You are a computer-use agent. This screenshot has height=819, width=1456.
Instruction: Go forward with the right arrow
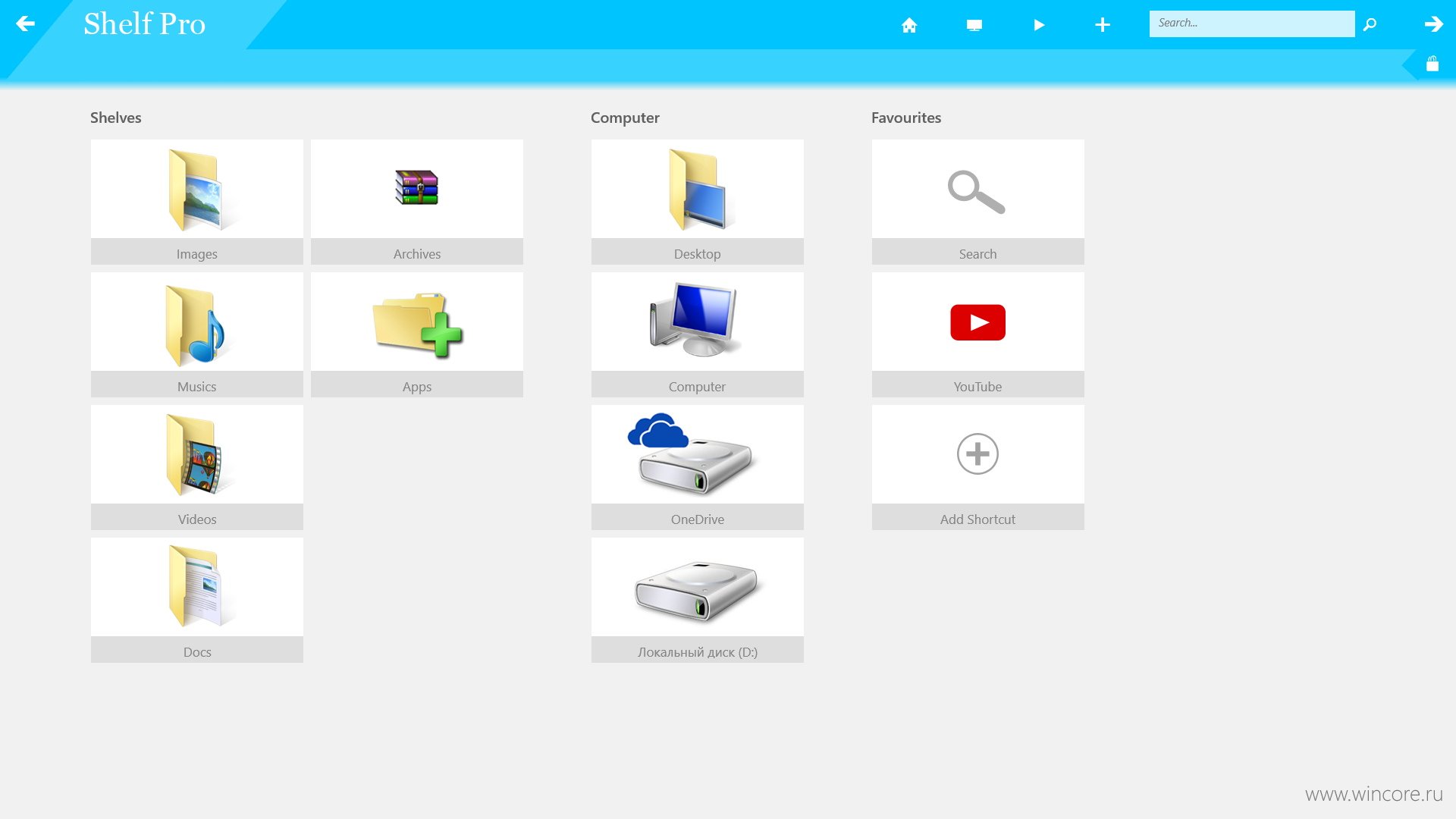1433,24
